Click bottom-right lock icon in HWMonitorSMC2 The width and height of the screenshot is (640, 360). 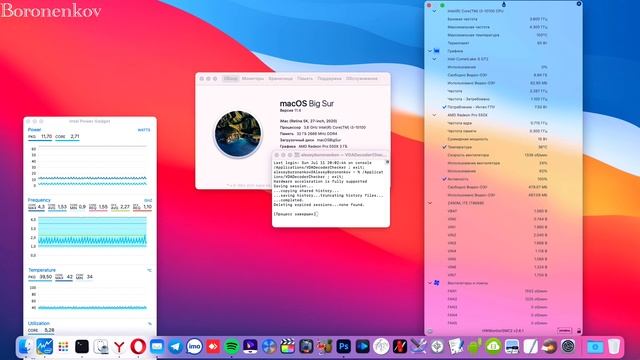[578, 331]
